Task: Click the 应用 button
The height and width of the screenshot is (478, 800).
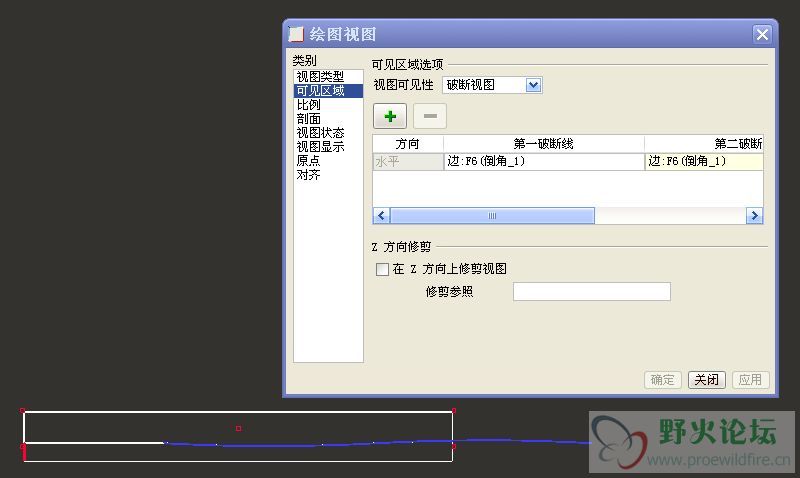Action: (751, 380)
